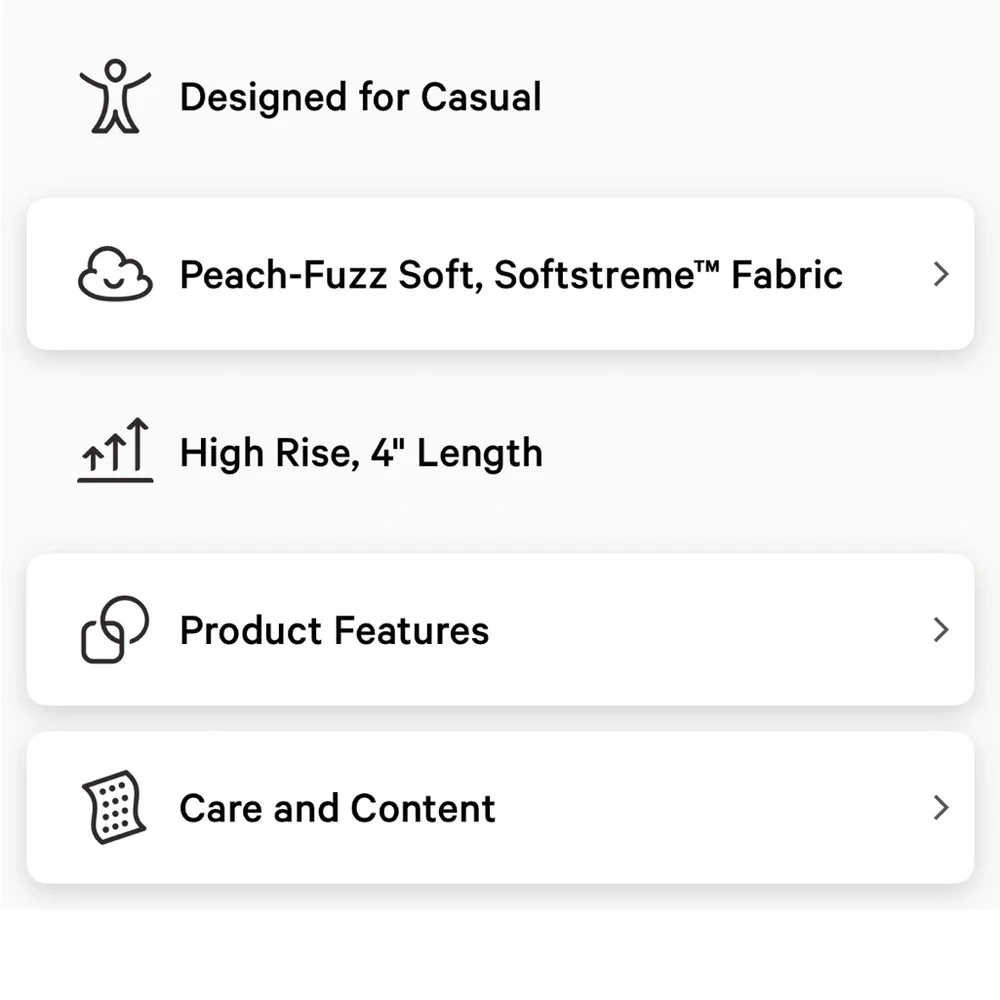Open the Care and Content label
The height and width of the screenshot is (1000, 1000).
pyautogui.click(x=337, y=808)
